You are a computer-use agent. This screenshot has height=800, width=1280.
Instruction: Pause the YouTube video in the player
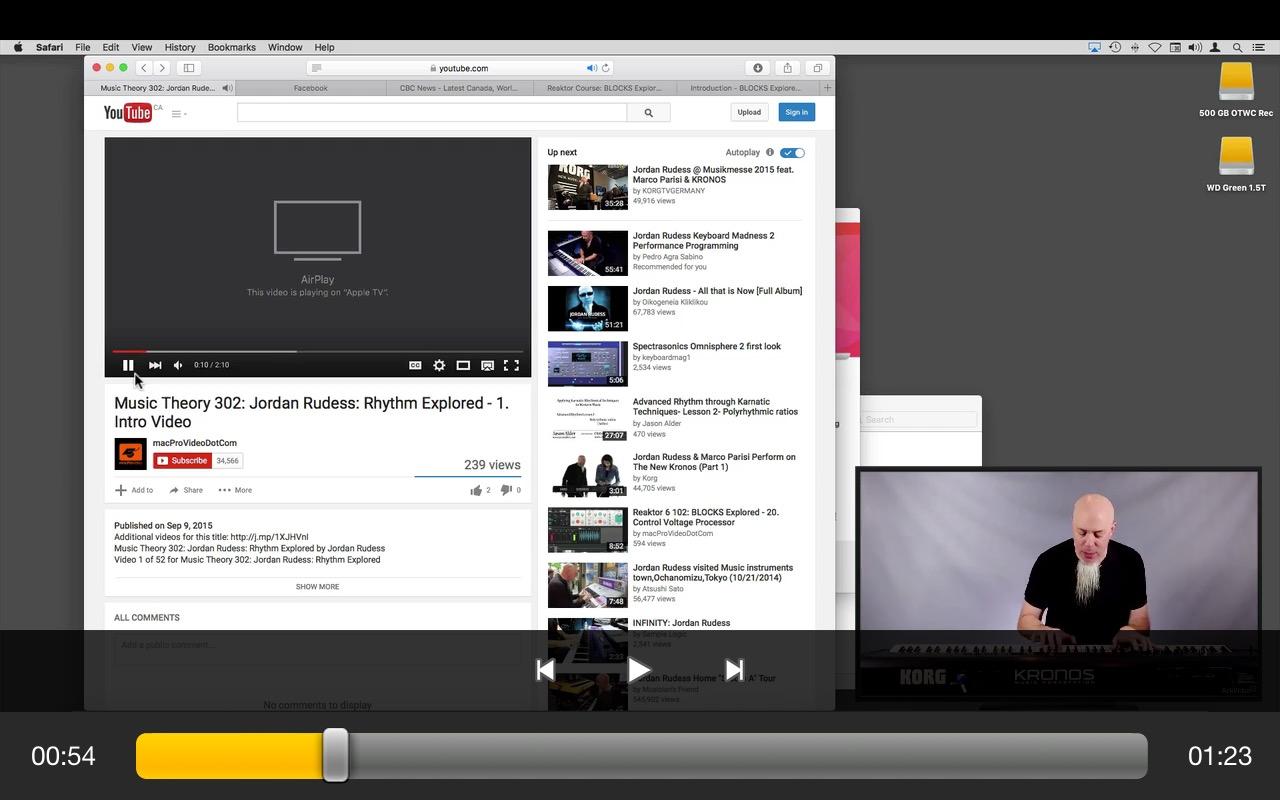[128, 365]
